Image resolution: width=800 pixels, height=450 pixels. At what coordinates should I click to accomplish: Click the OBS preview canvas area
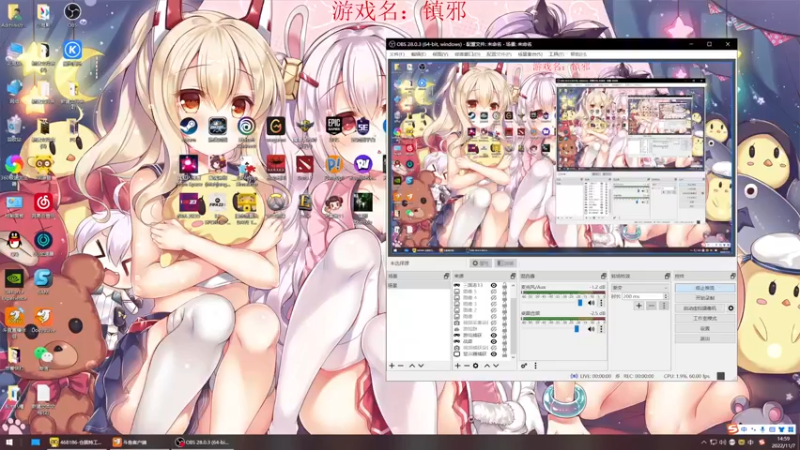(562, 158)
